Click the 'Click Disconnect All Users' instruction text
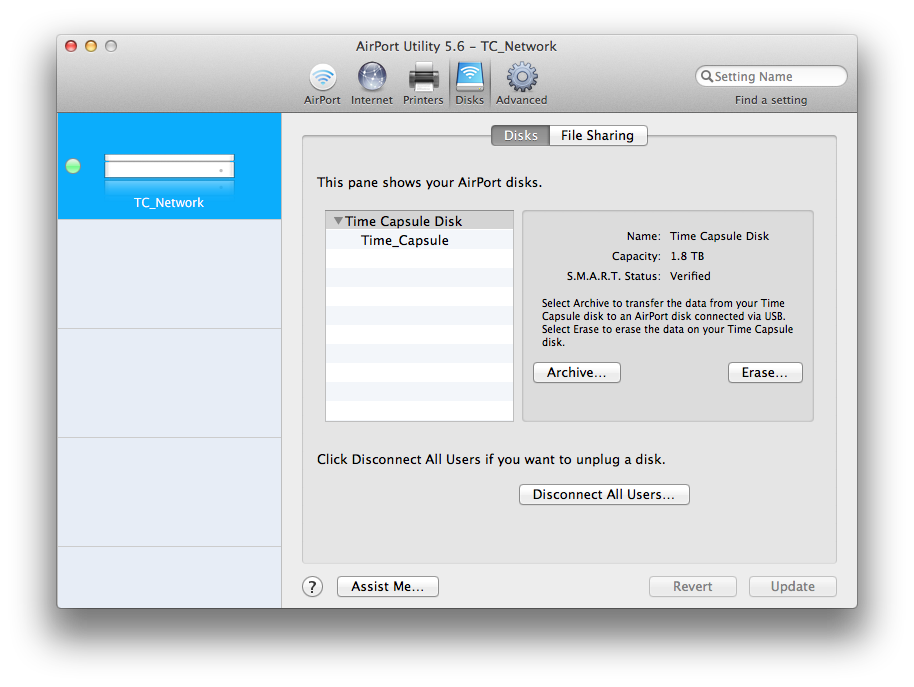 tap(491, 460)
